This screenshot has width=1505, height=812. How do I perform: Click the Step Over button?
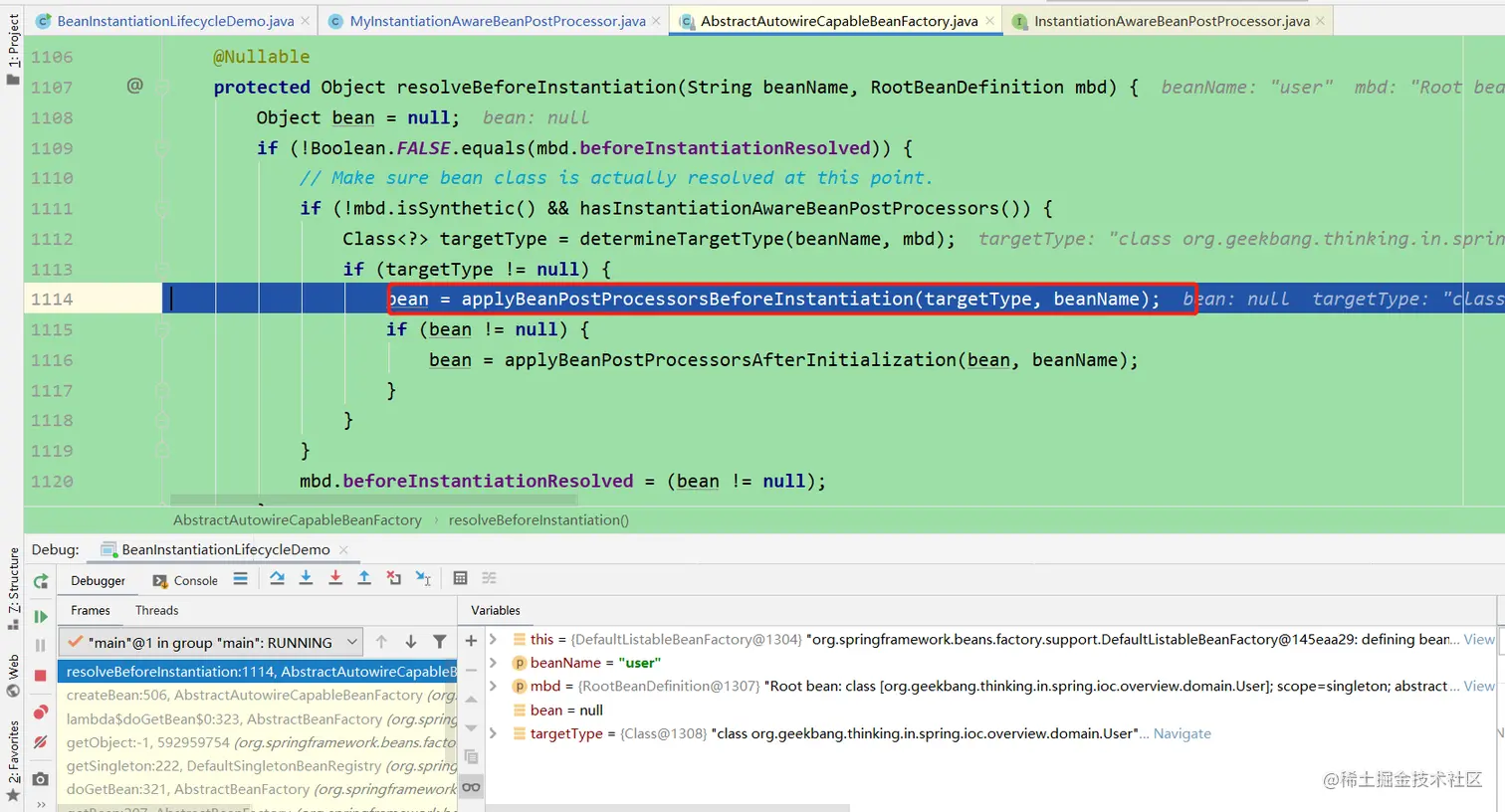277,578
